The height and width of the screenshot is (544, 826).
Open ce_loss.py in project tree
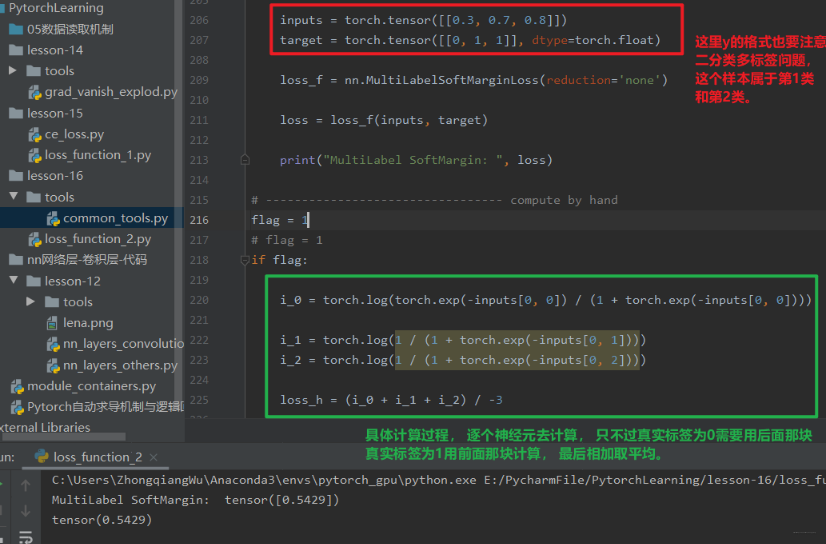[x=74, y=134]
